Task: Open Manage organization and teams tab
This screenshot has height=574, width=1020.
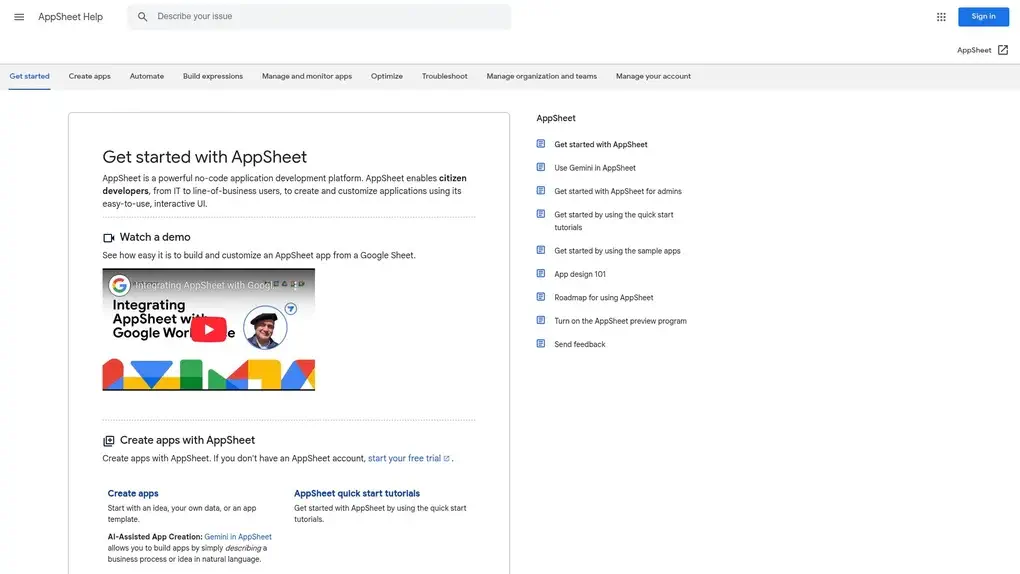Action: [x=541, y=76]
